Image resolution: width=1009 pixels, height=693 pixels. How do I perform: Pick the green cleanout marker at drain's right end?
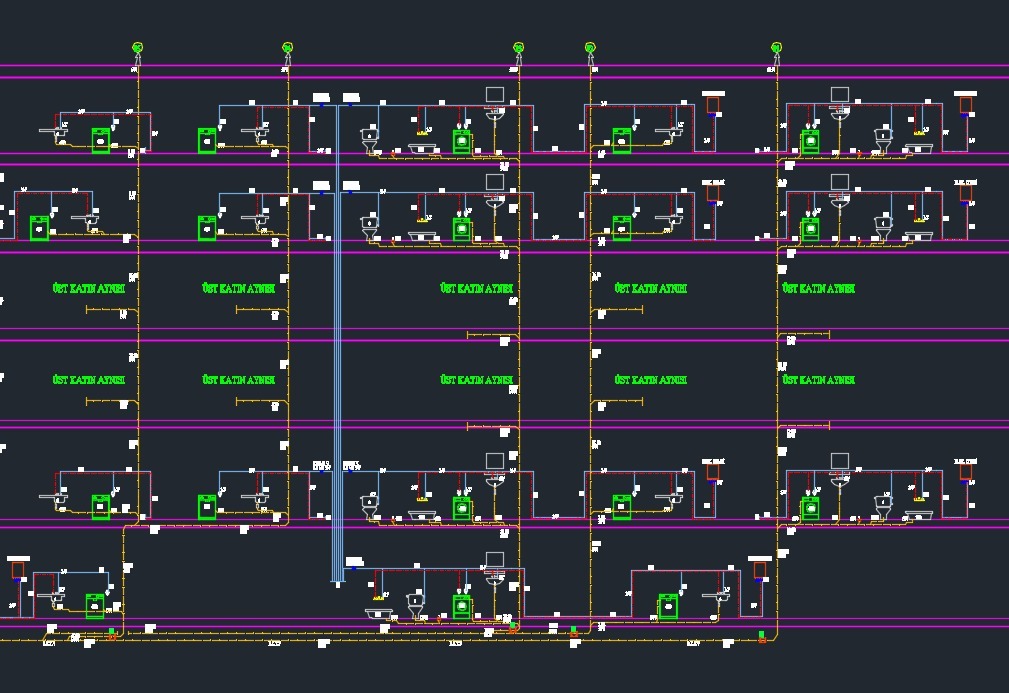coord(762,635)
